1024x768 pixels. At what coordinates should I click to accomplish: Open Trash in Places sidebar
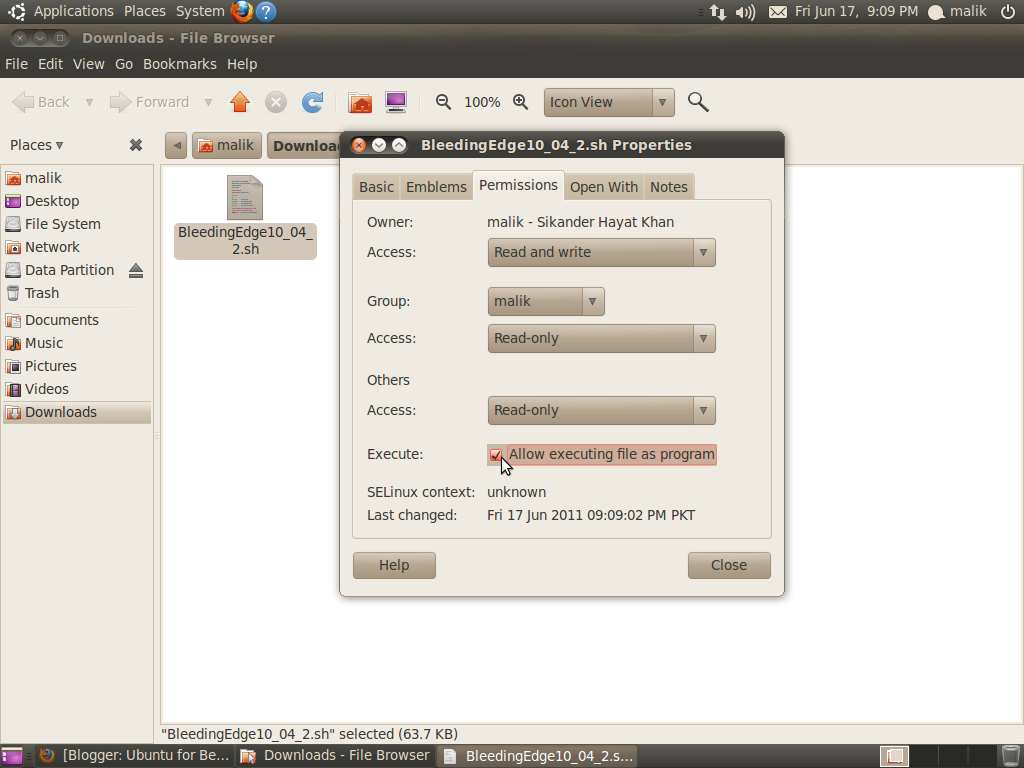click(x=42, y=293)
